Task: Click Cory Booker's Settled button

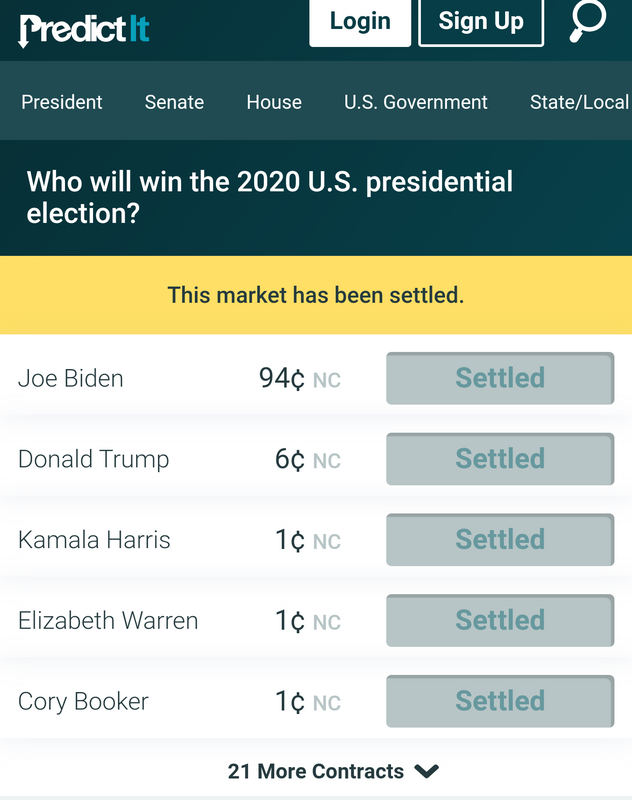Action: click(x=500, y=701)
